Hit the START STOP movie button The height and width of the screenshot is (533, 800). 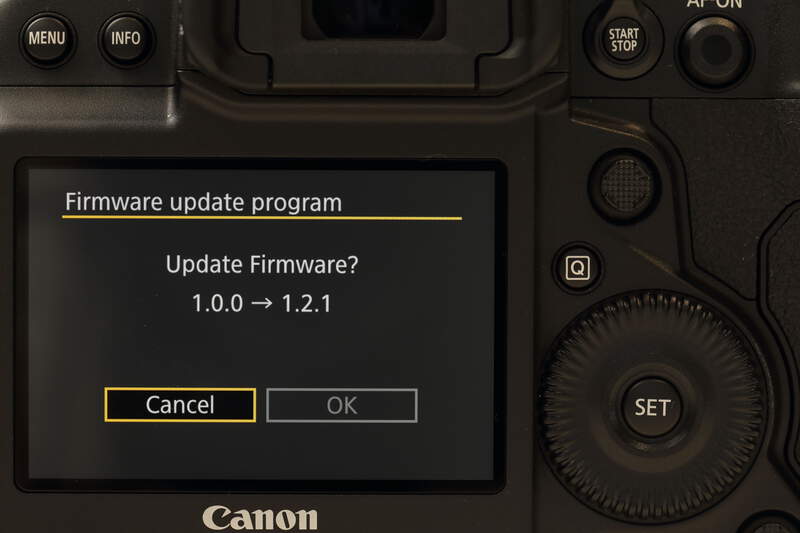point(623,40)
